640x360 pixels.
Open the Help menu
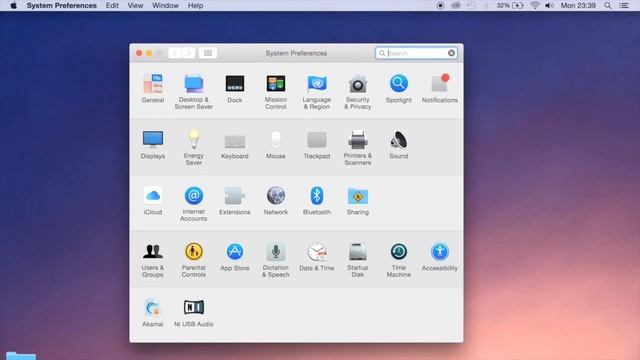196,5
